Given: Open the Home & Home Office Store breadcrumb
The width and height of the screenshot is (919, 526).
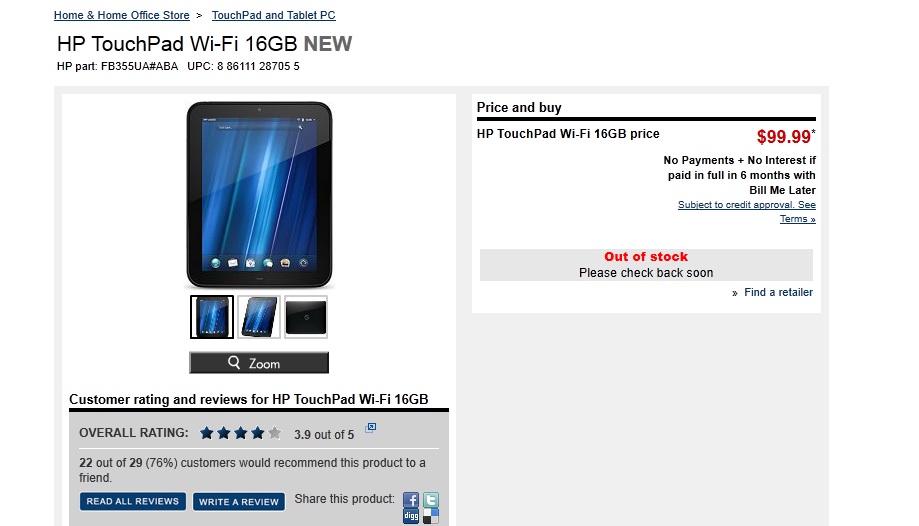Looking at the screenshot, I should point(122,15).
